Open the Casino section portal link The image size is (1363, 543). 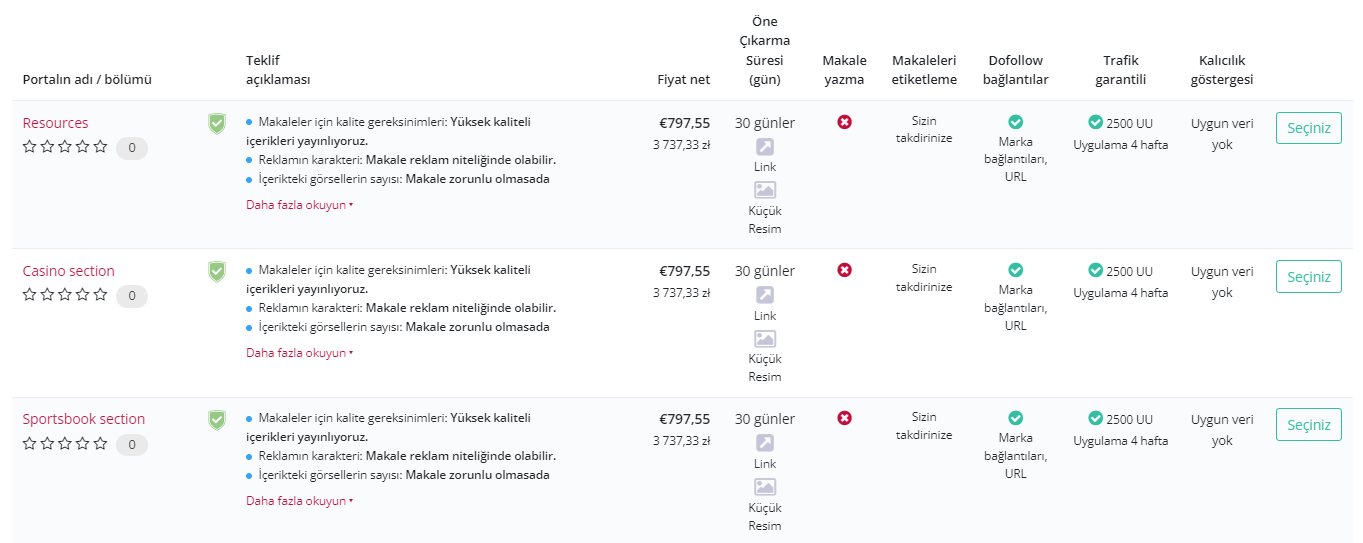[x=69, y=271]
